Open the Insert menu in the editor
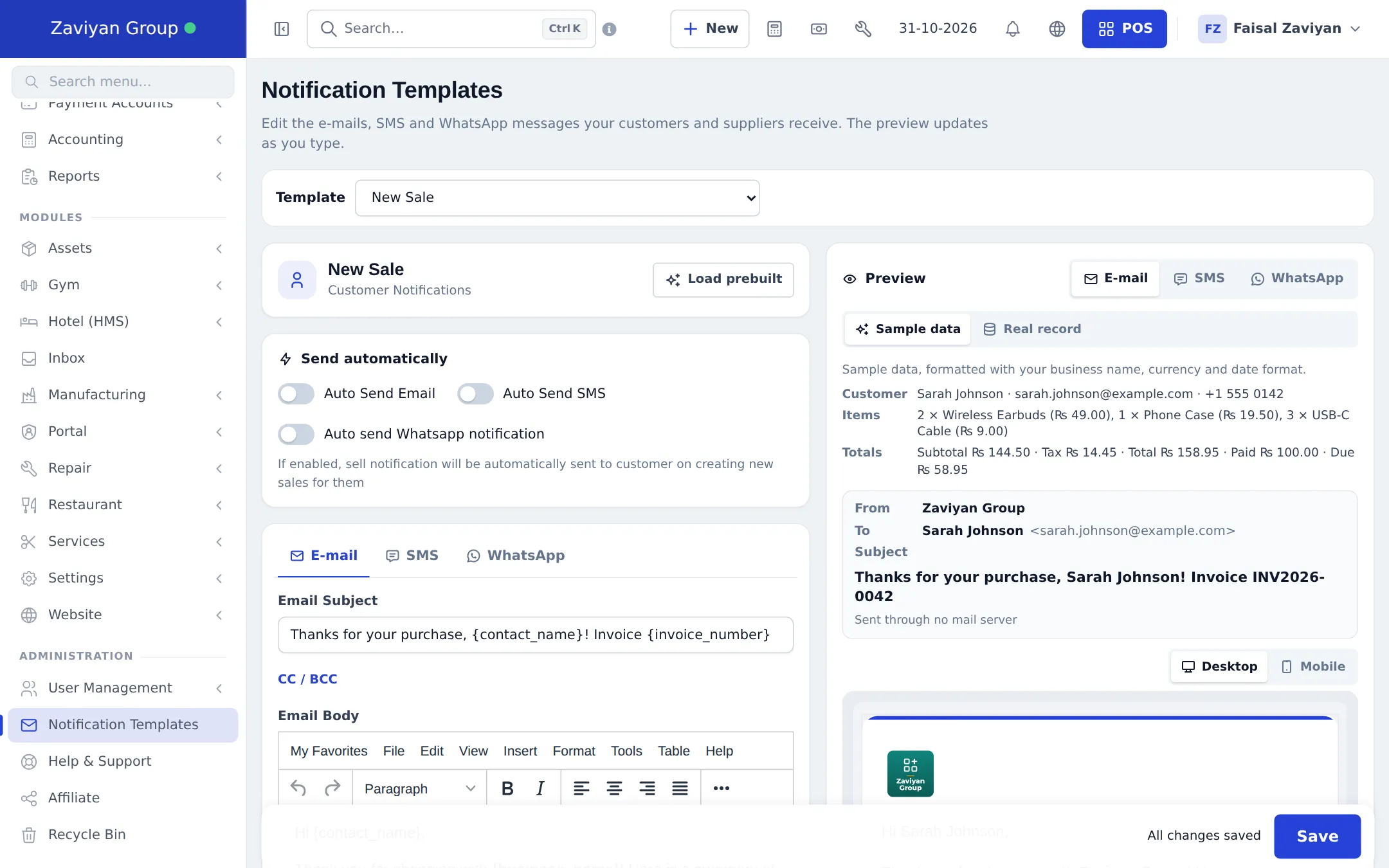 coord(520,751)
